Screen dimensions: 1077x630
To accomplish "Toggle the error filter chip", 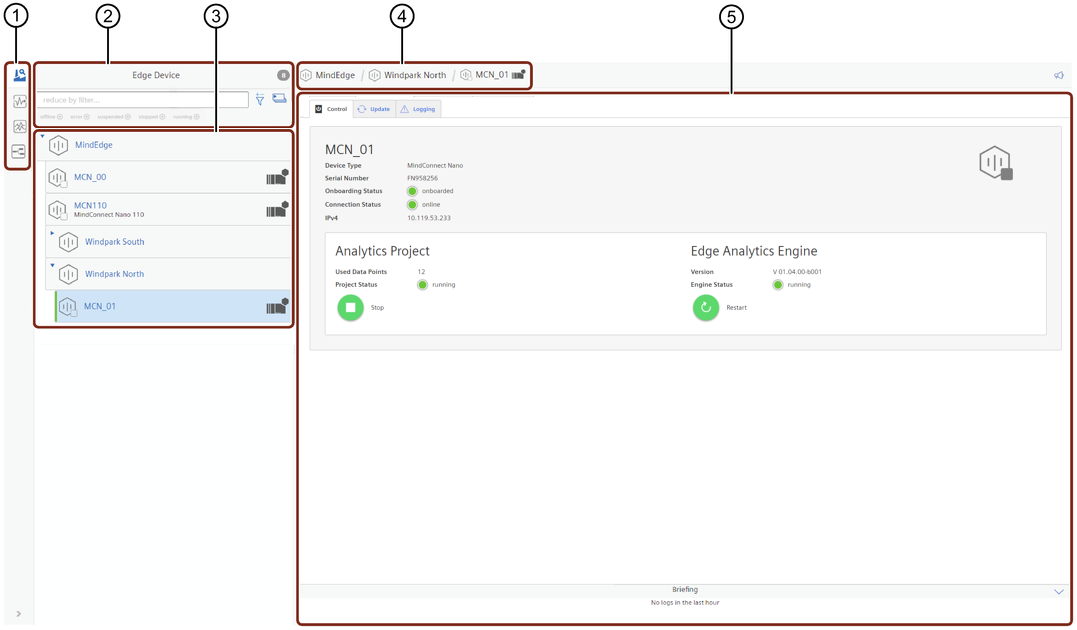I will [80, 117].
